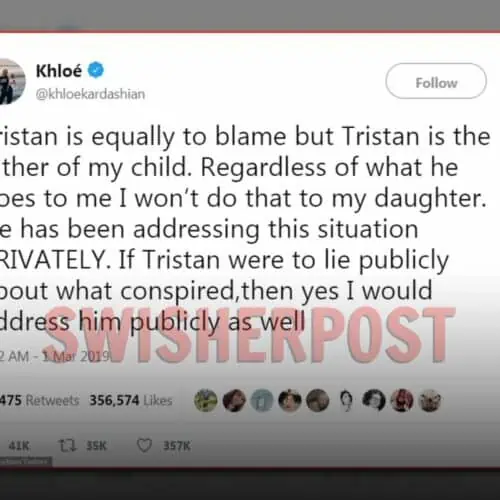Open the last beige liker avatar
This screenshot has width=500, height=500.
pos(430,400)
